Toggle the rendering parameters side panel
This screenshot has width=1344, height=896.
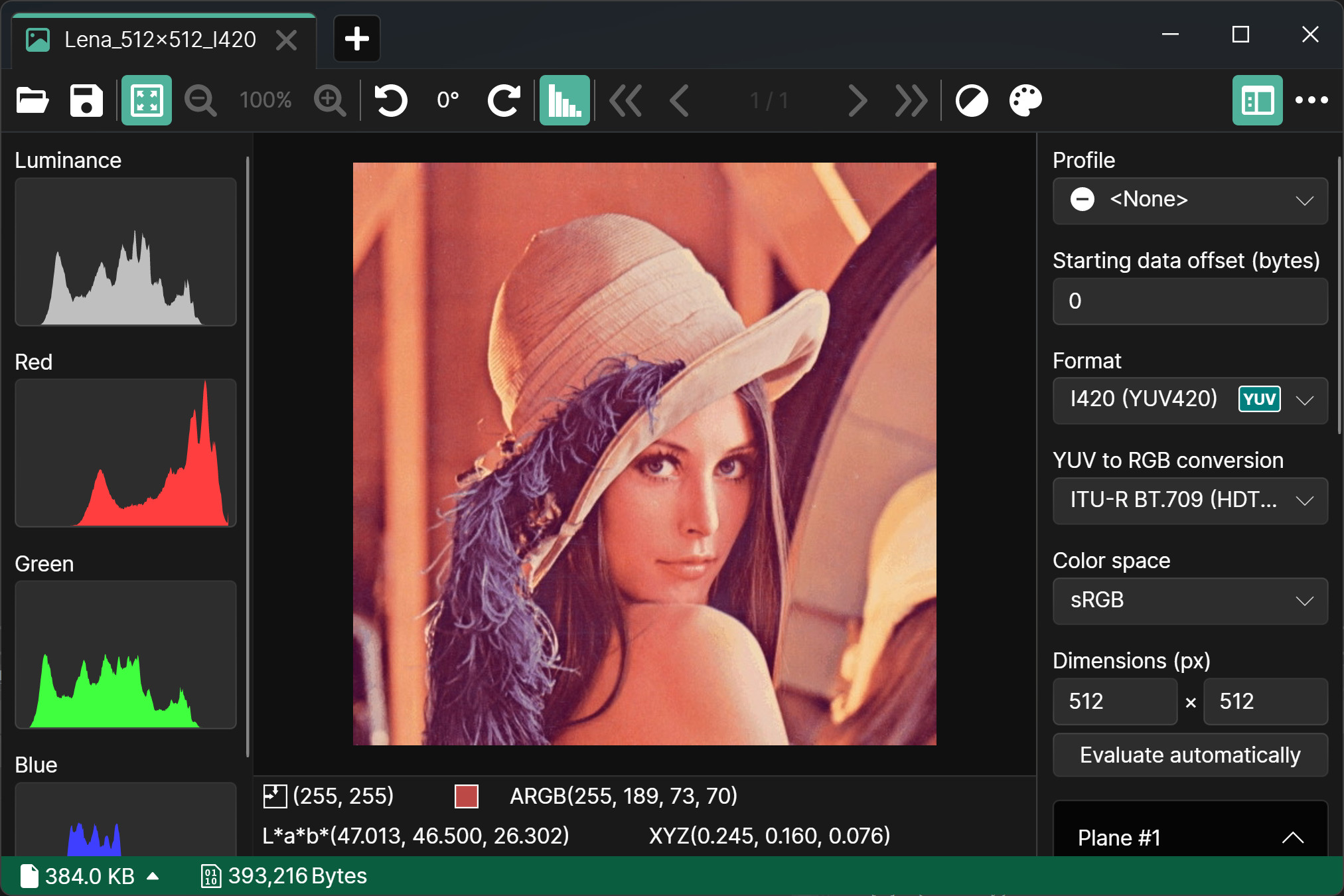(x=1258, y=100)
